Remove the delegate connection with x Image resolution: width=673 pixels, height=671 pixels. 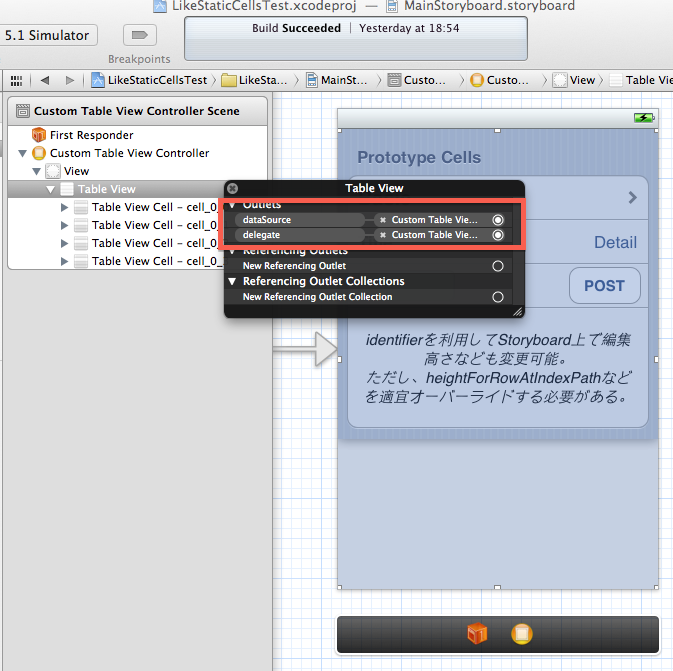[x=383, y=235]
